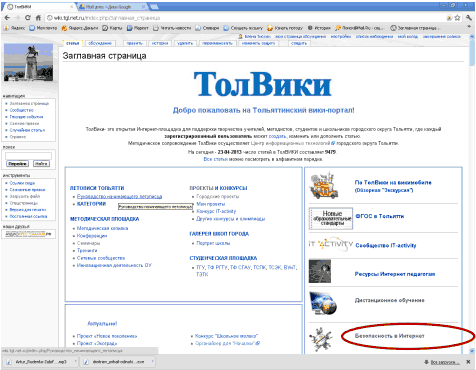The image size is (476, 370).
Task: Open the downloaded exe file in downloads bar
Action: click(x=117, y=362)
